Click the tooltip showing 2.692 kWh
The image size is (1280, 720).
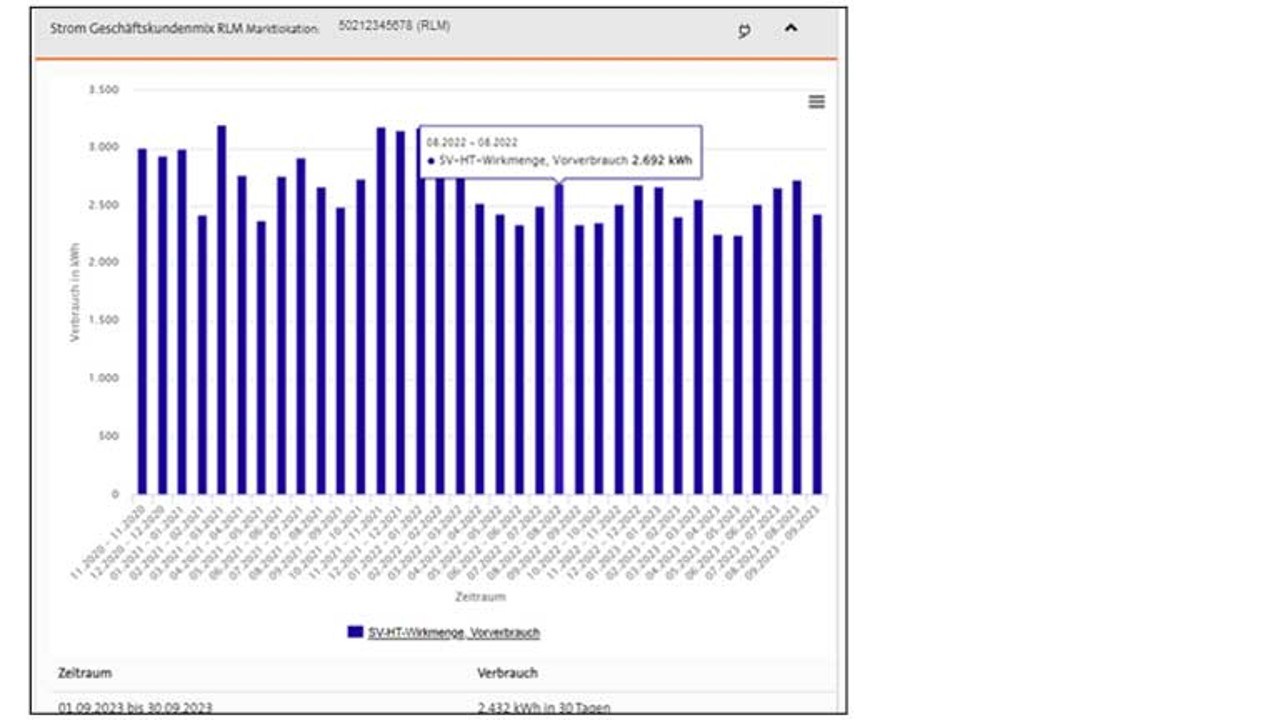(x=560, y=152)
